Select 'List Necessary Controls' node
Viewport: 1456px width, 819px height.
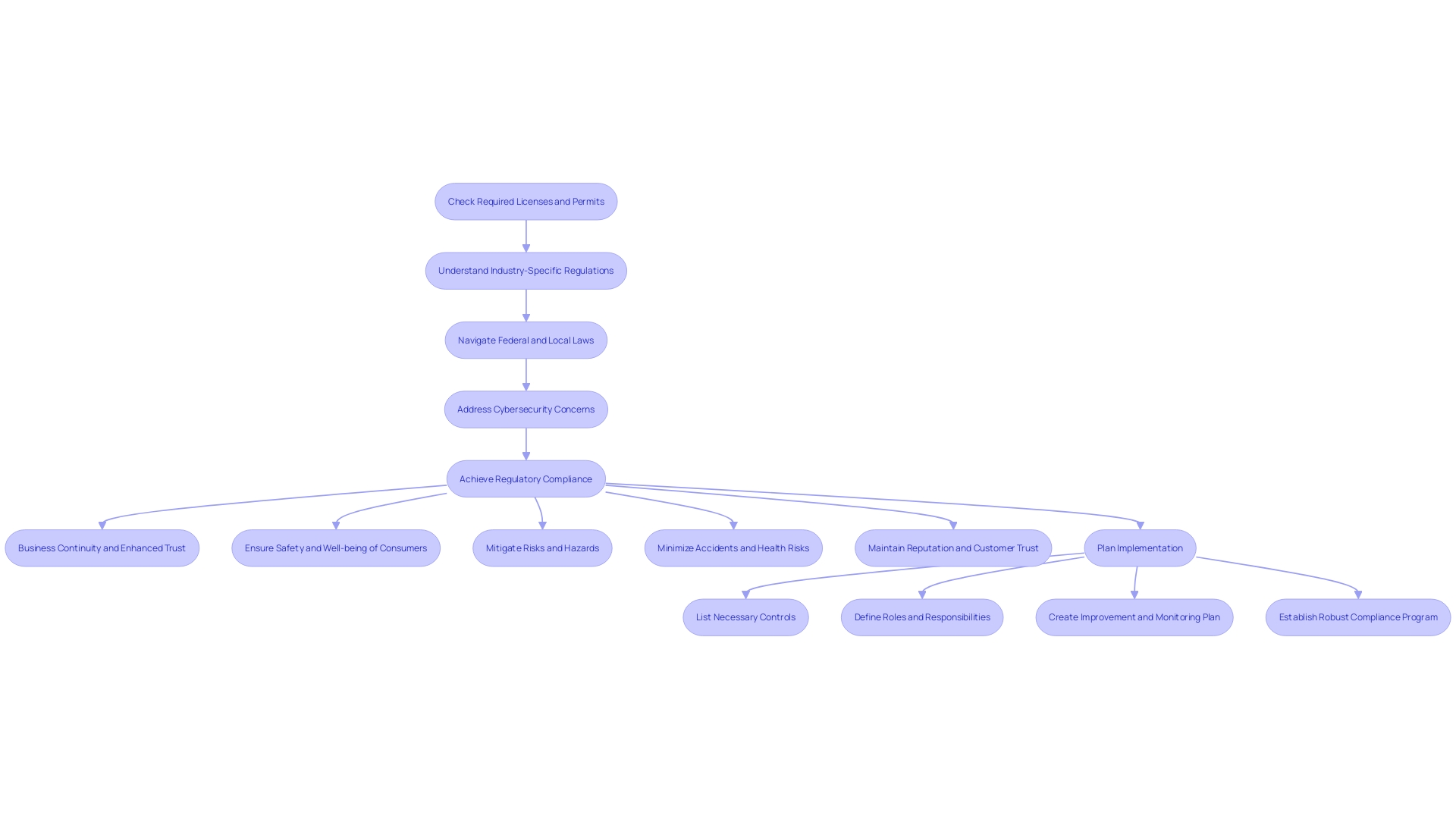pyautogui.click(x=745, y=617)
